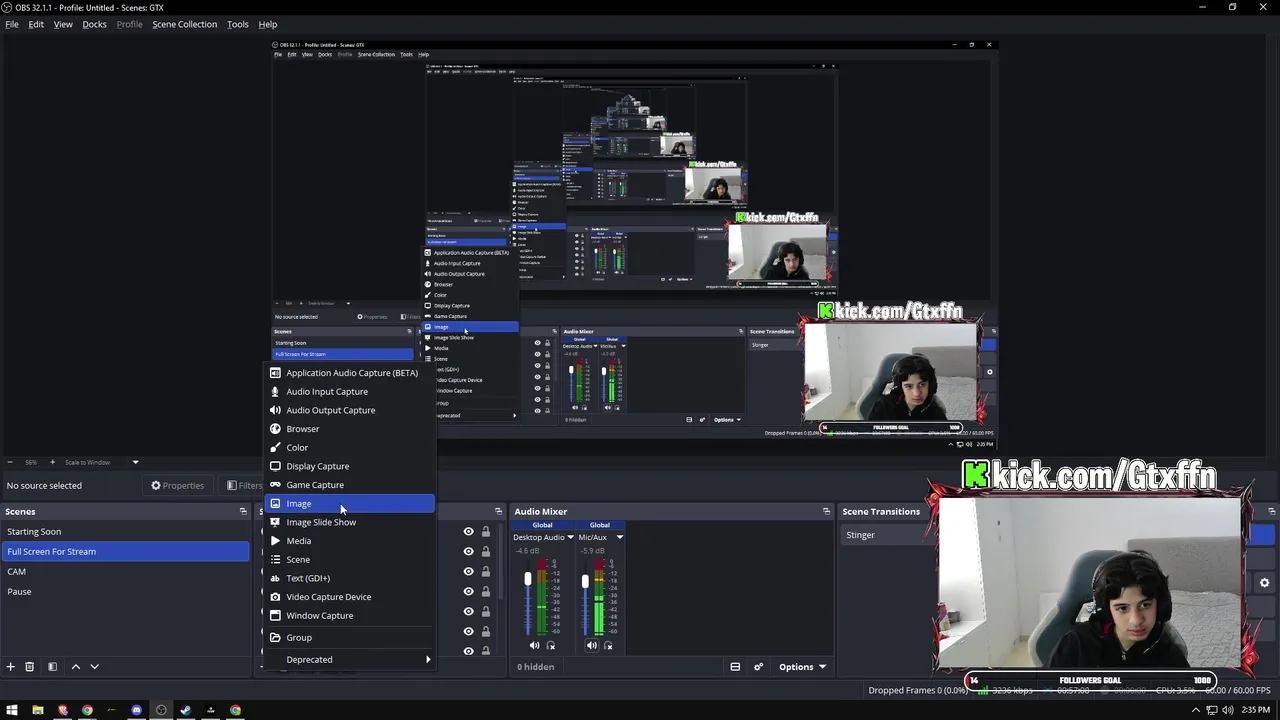Add a Display Capture source
1280x720 pixels.
tap(350, 466)
